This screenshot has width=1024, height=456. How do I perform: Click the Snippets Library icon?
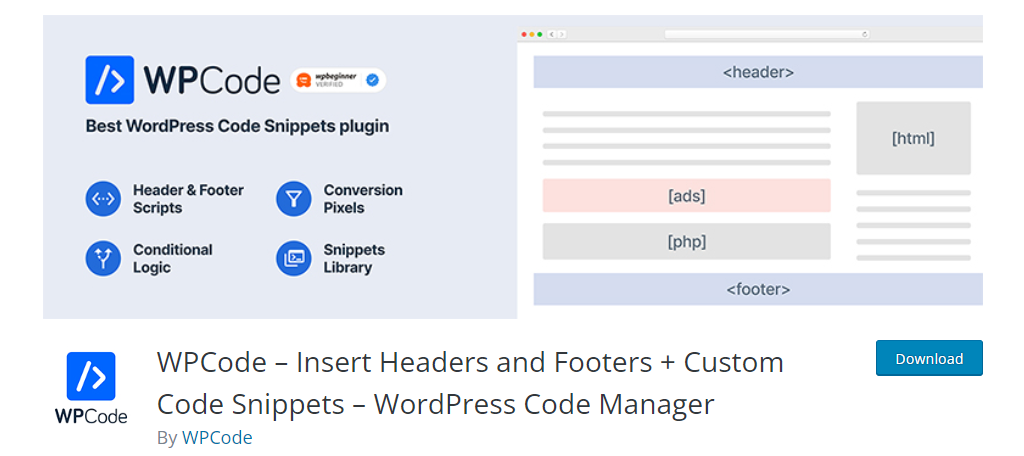pos(294,258)
